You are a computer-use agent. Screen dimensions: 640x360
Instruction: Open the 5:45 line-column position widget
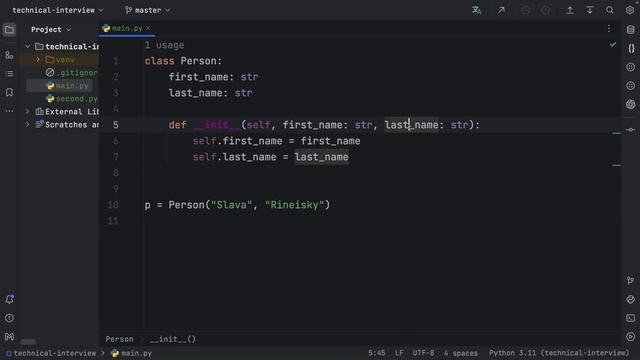[x=376, y=353]
